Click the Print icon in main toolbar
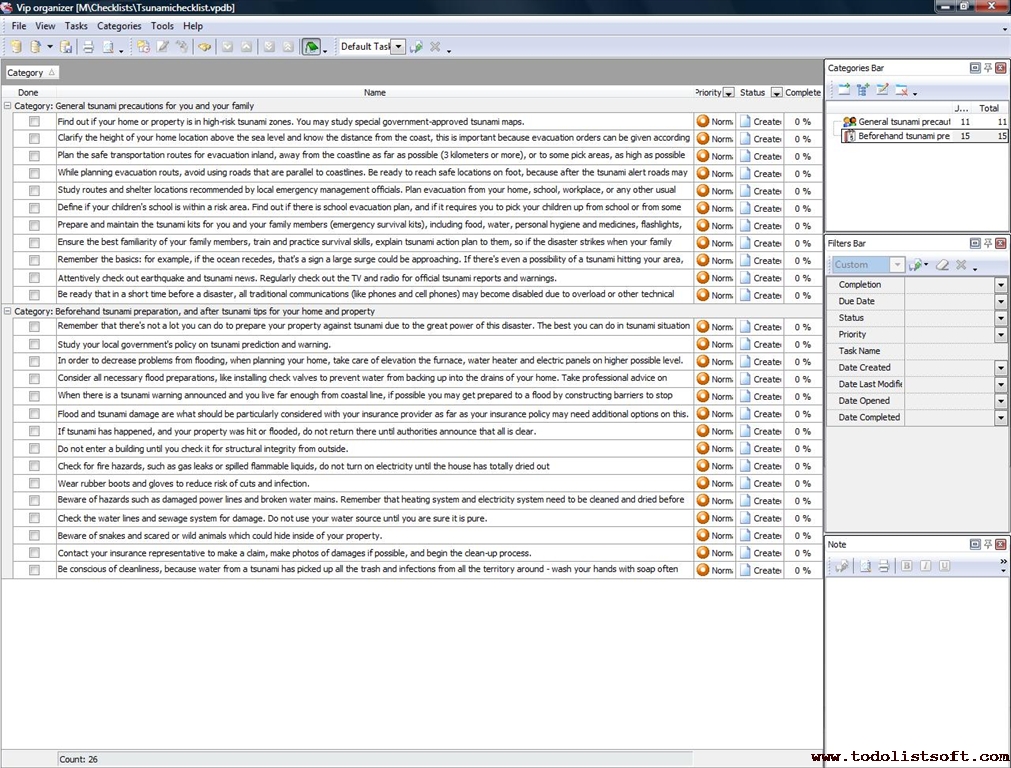This screenshot has height=768, width=1011. click(x=88, y=47)
